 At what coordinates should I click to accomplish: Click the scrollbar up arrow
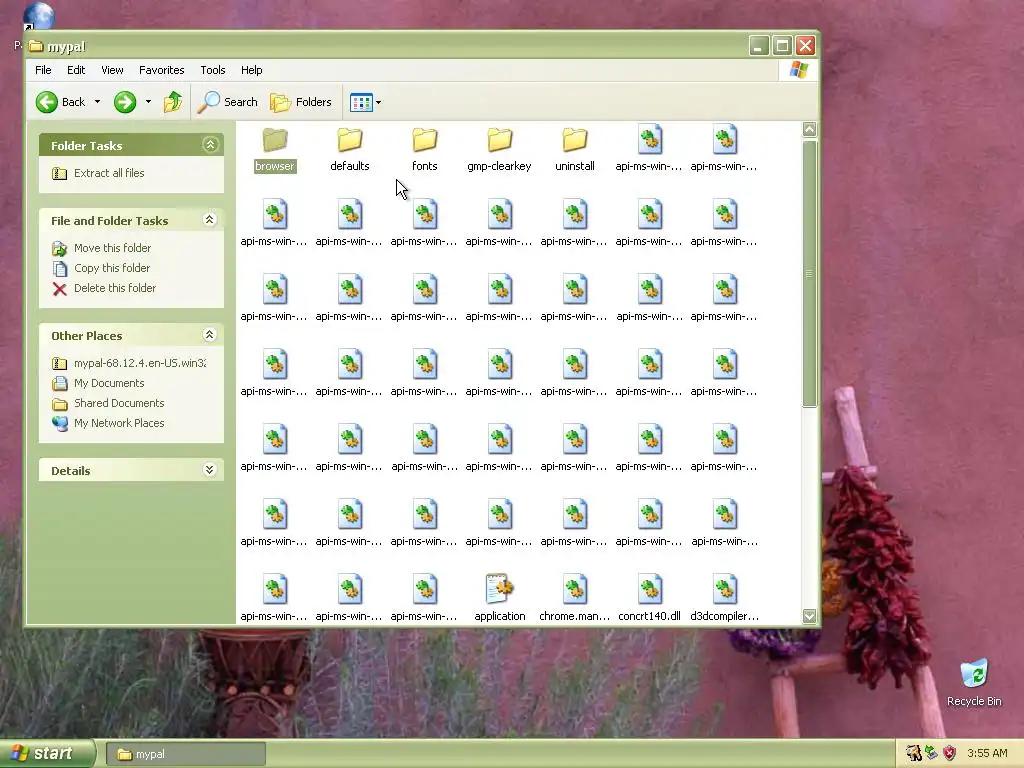[809, 129]
